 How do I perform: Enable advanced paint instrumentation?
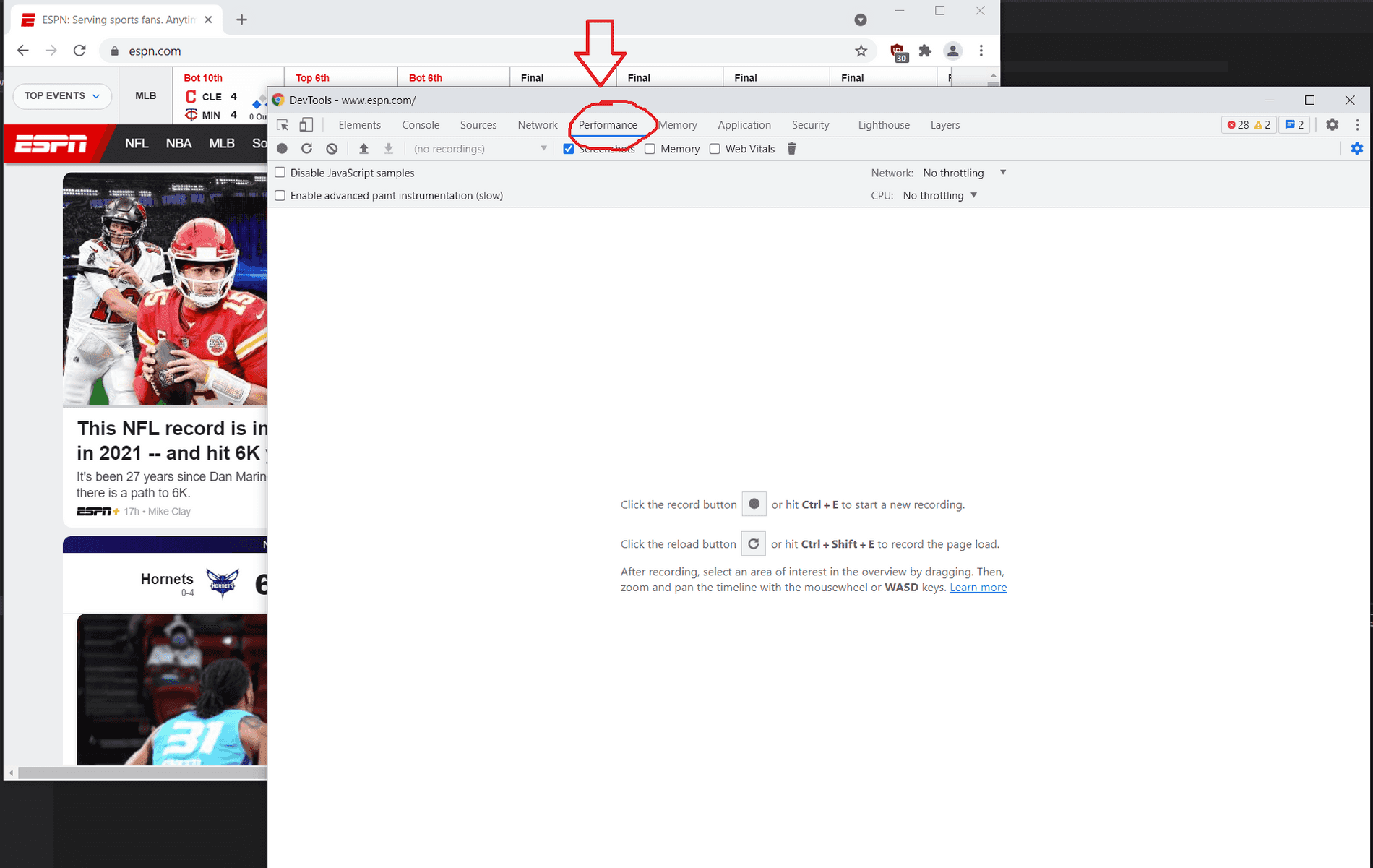tap(280, 195)
